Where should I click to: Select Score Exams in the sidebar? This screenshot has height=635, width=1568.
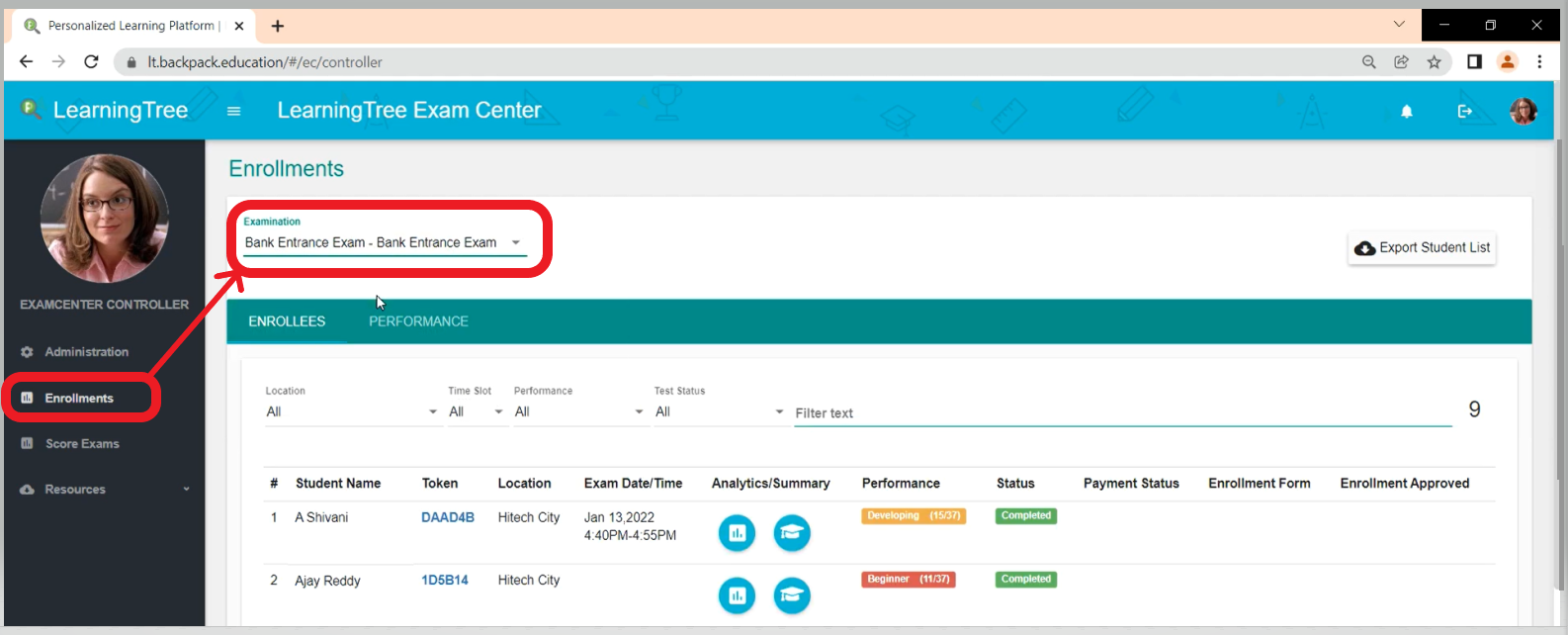[82, 444]
